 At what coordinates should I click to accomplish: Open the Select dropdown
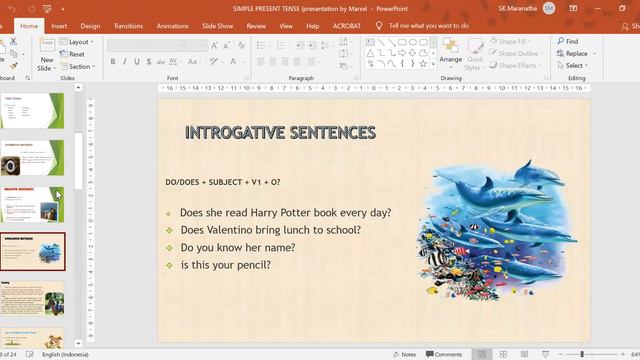click(x=573, y=65)
